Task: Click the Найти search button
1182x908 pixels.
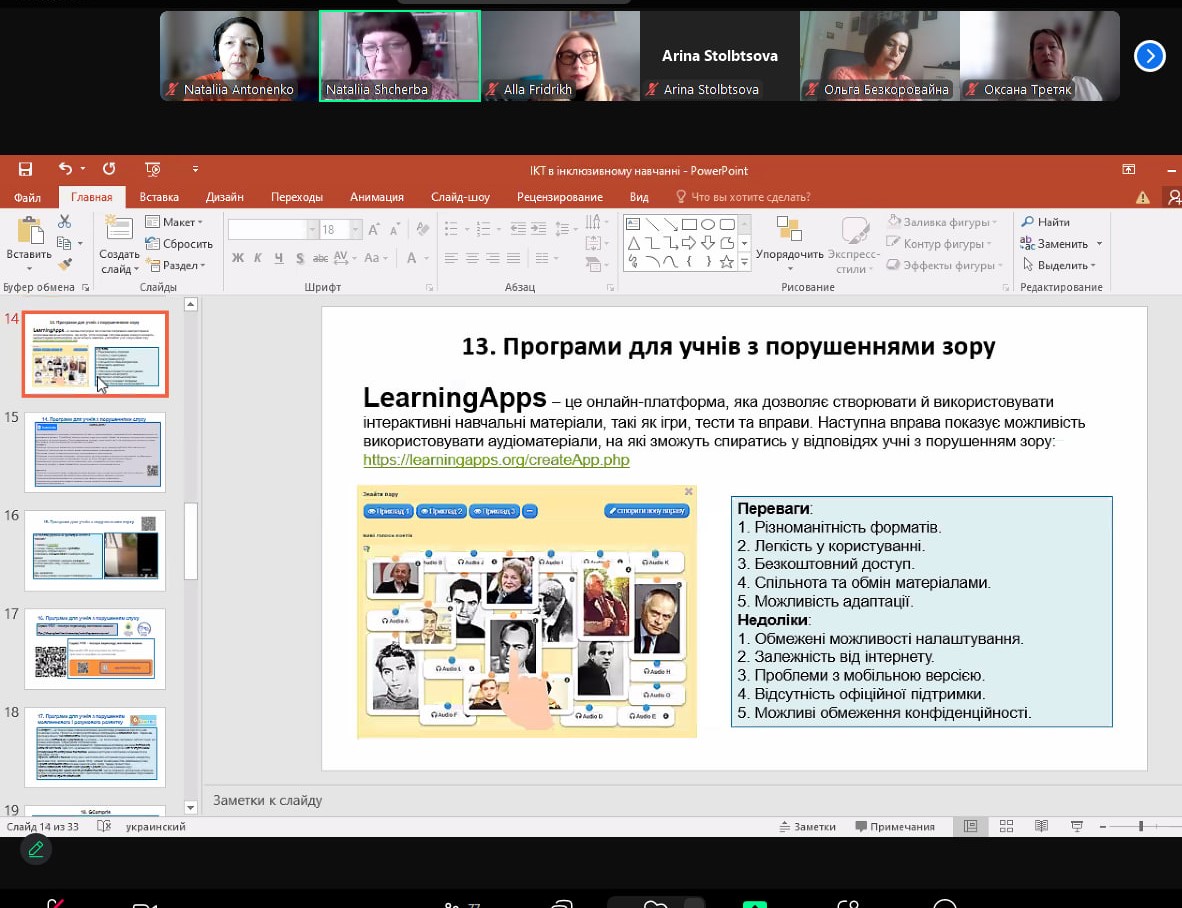Action: click(x=1045, y=222)
